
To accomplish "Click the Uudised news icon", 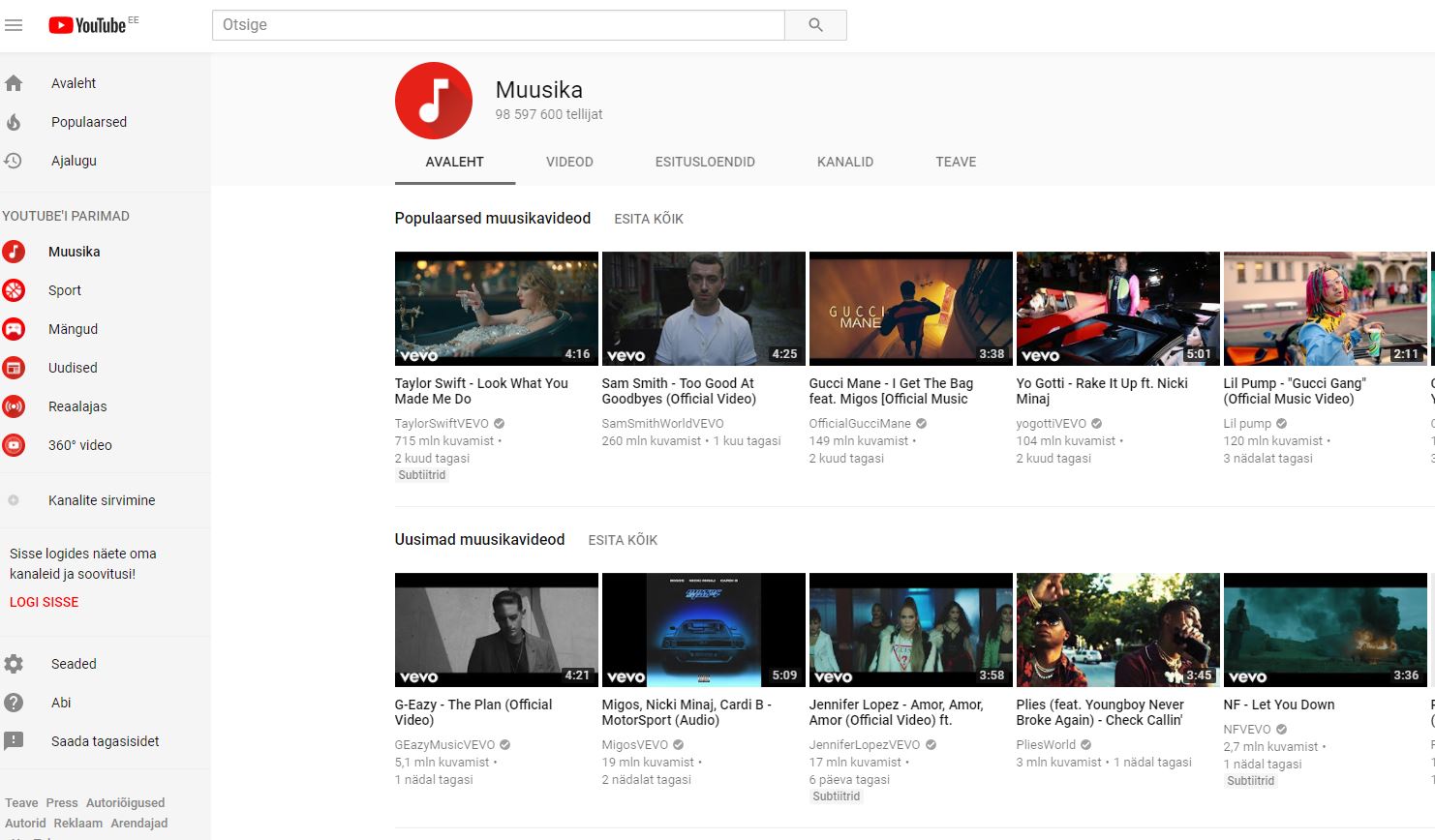I will [x=14, y=368].
